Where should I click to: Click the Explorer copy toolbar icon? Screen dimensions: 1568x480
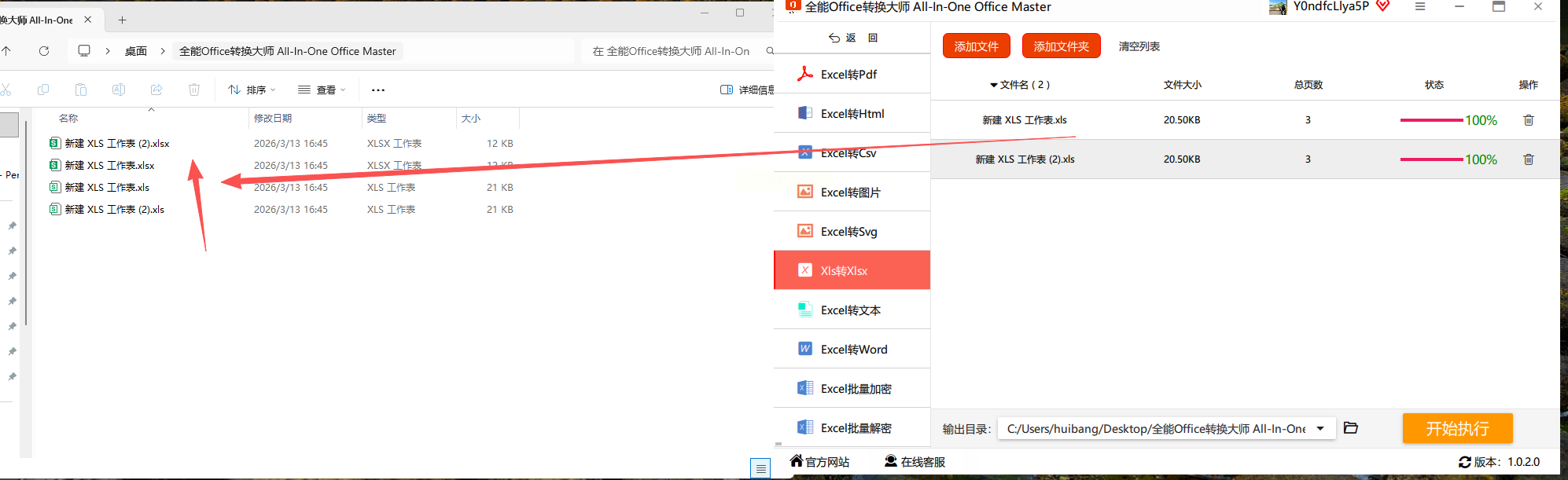click(43, 90)
